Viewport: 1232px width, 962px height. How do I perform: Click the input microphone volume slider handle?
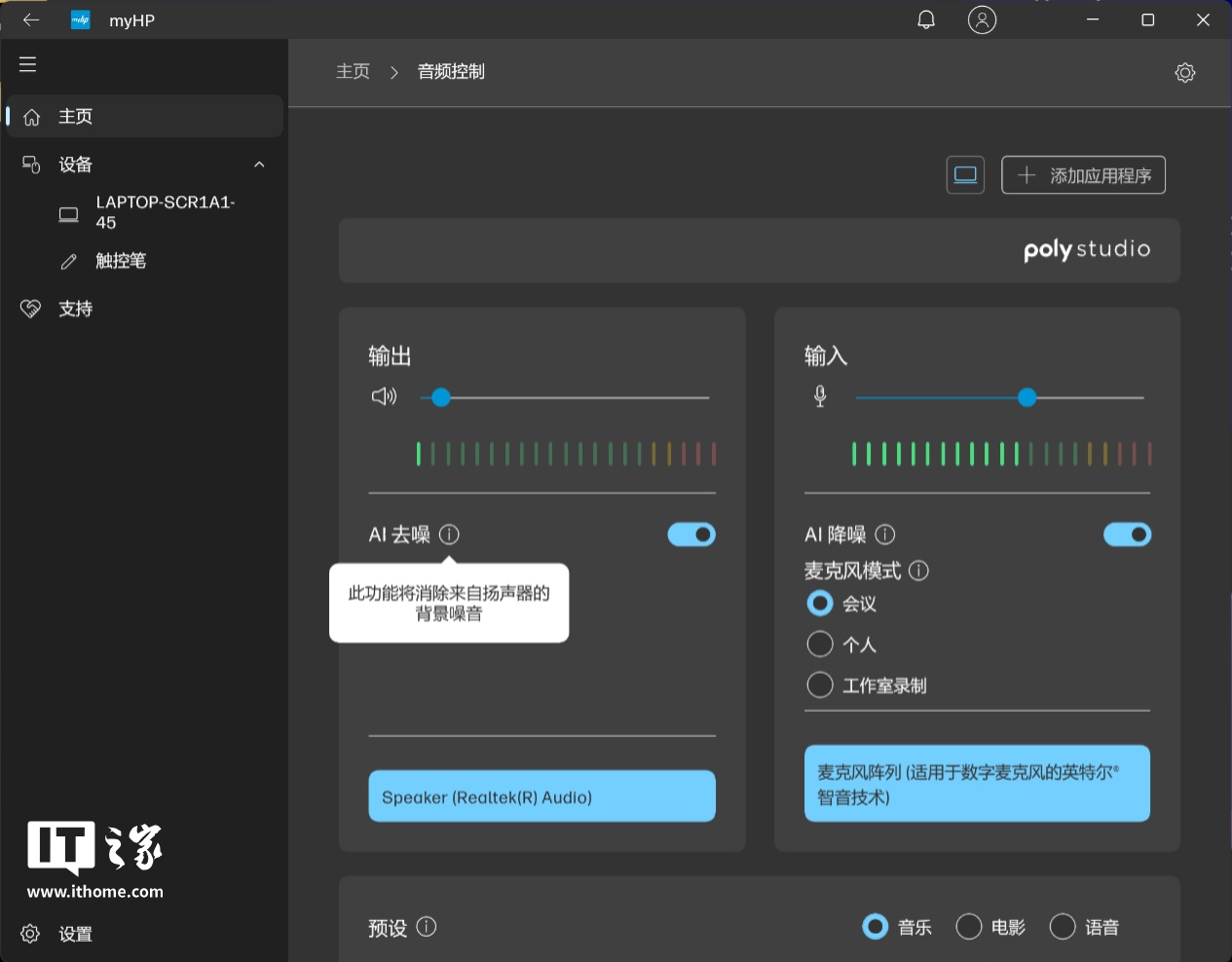pyautogui.click(x=1027, y=397)
